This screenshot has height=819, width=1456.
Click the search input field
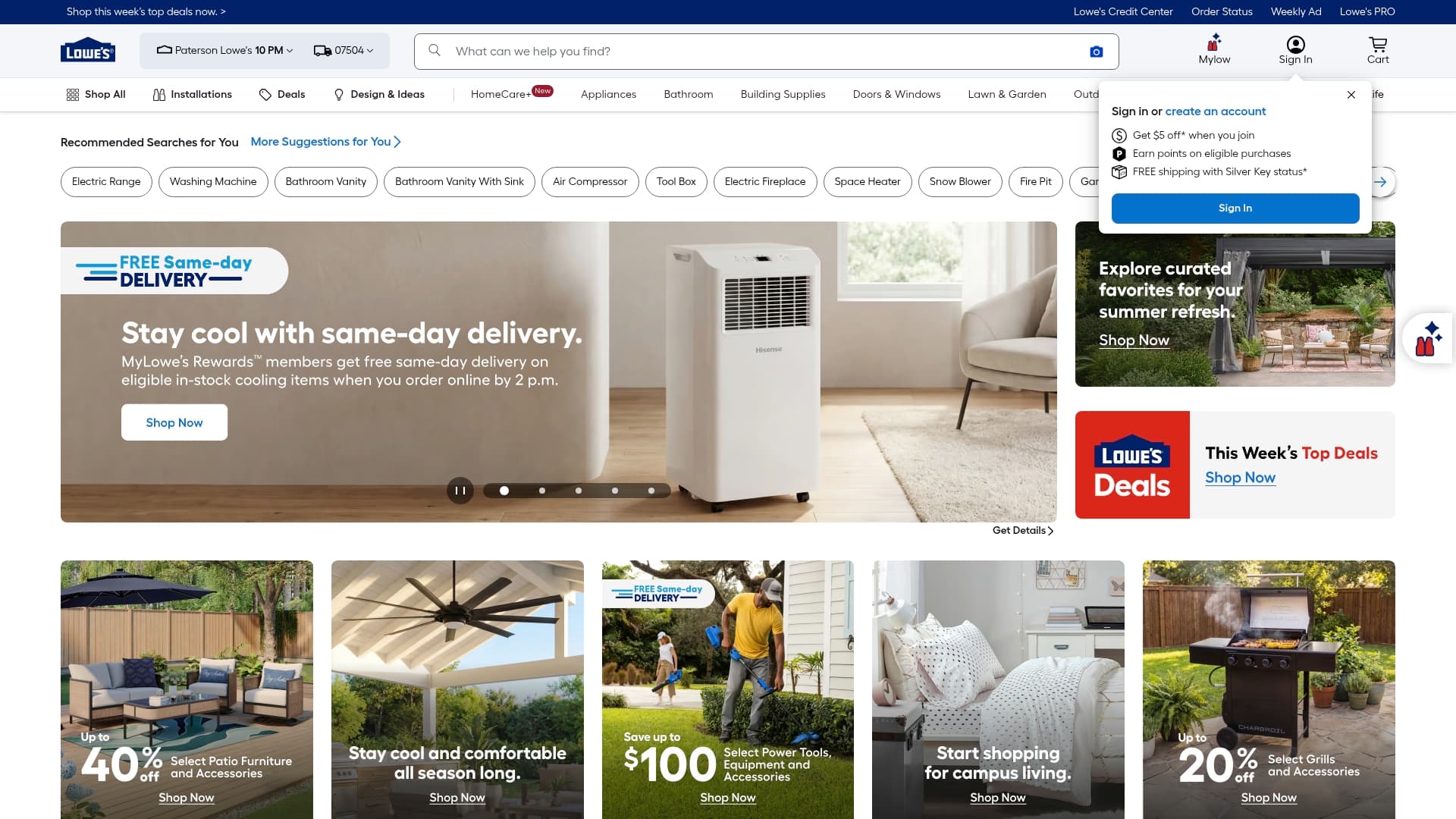tap(766, 52)
